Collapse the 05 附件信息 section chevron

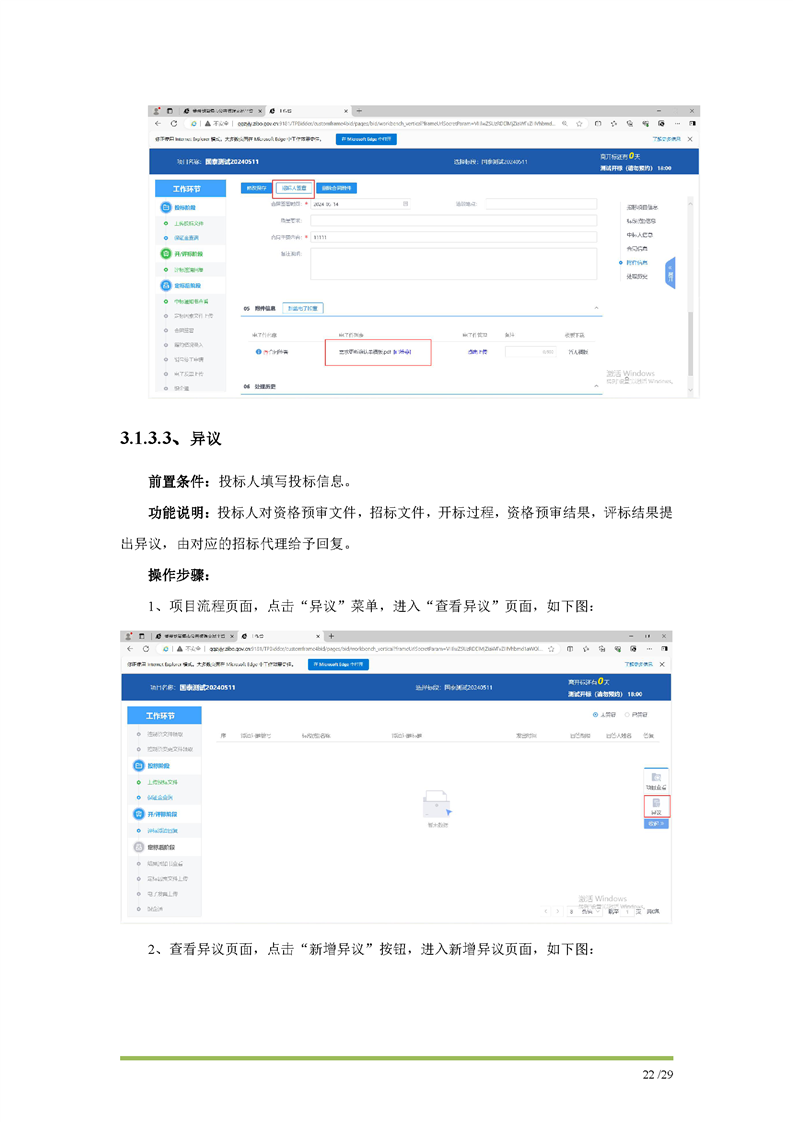(597, 307)
